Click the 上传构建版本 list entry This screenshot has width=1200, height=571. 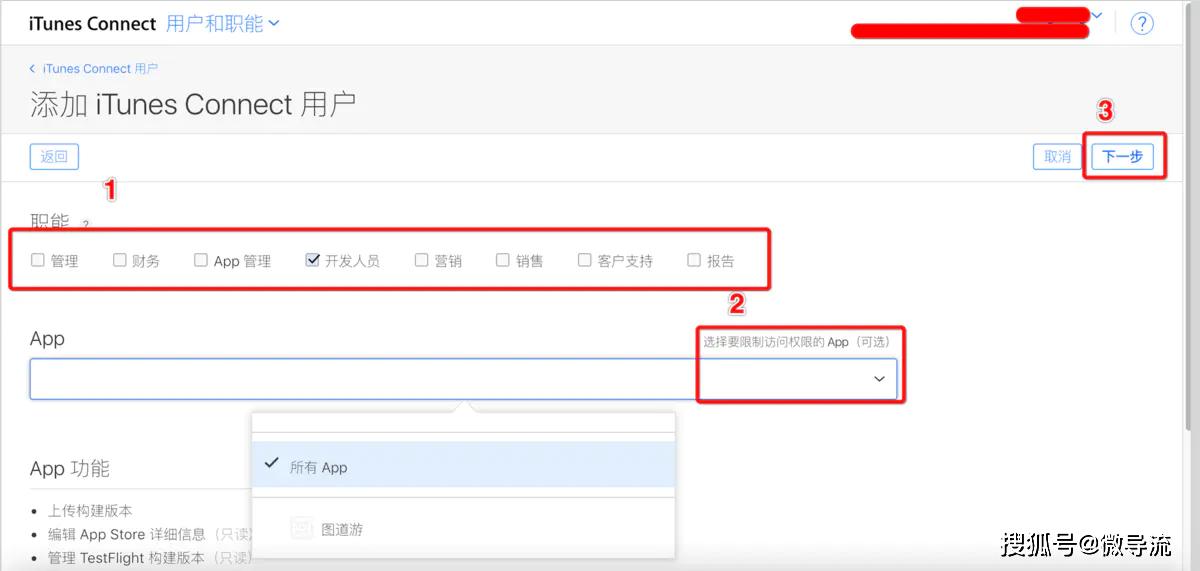click(x=90, y=510)
